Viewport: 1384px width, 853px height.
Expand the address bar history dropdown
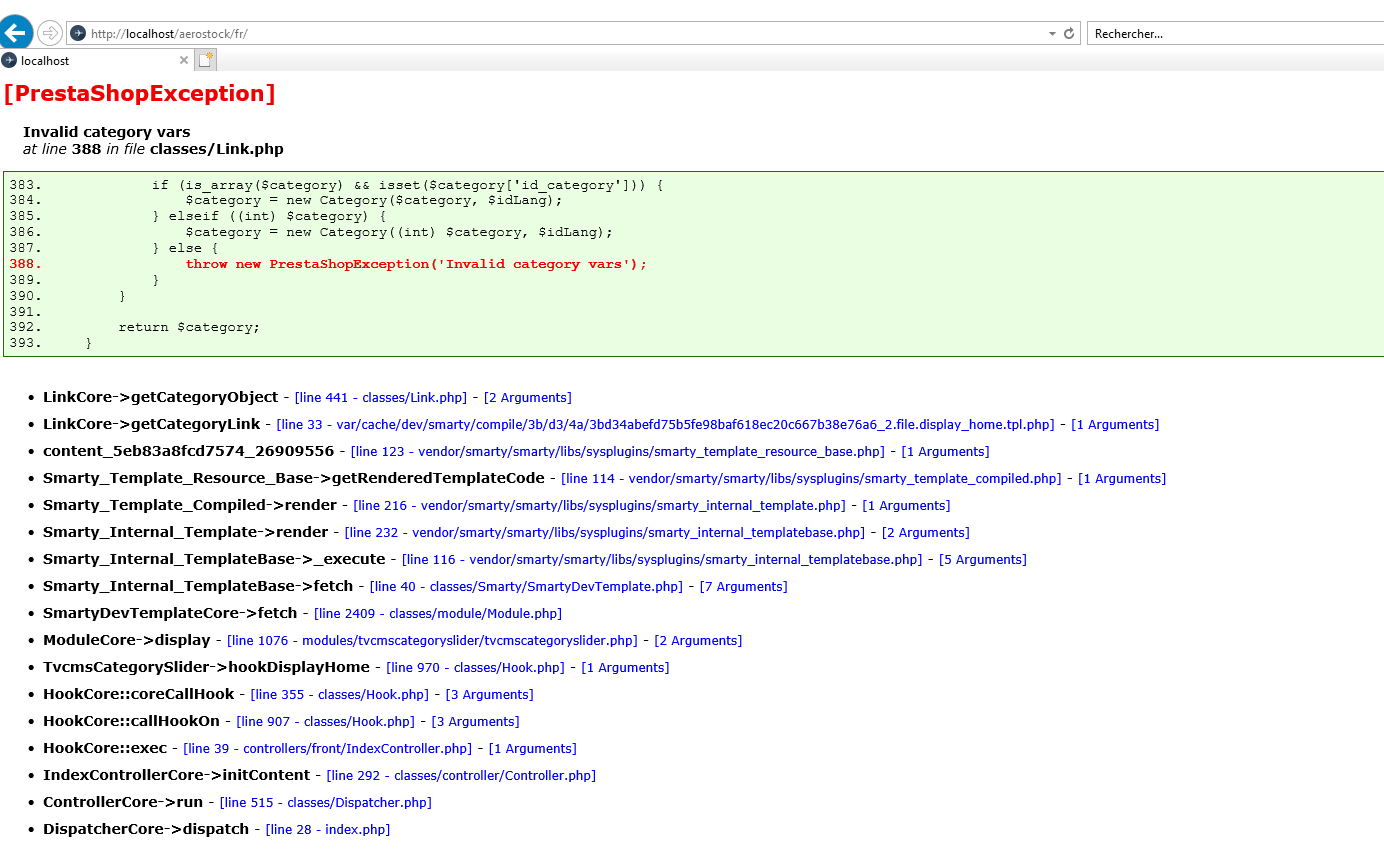pos(1052,33)
